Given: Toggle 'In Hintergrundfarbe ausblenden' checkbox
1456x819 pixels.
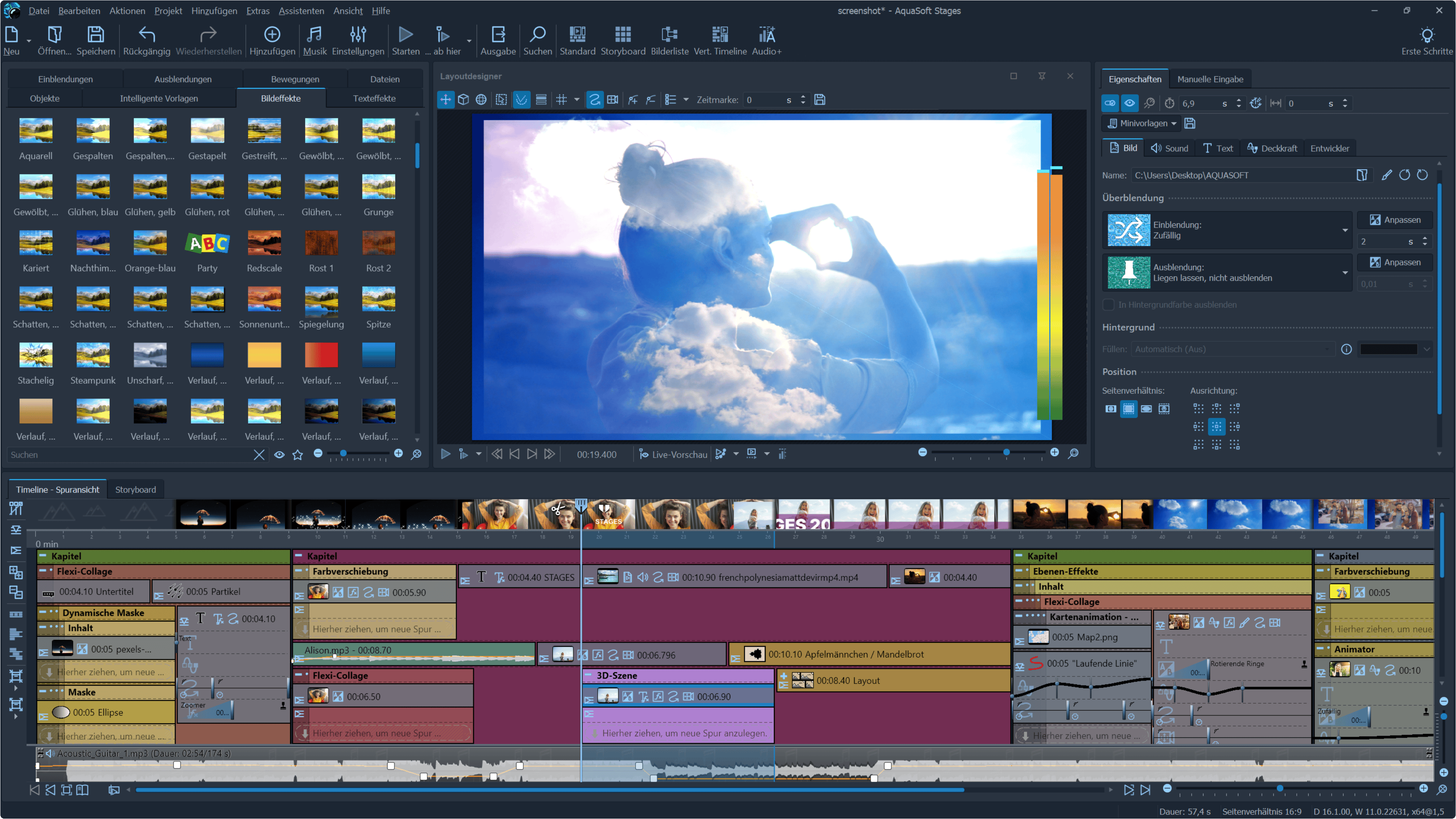Looking at the screenshot, I should [1108, 304].
